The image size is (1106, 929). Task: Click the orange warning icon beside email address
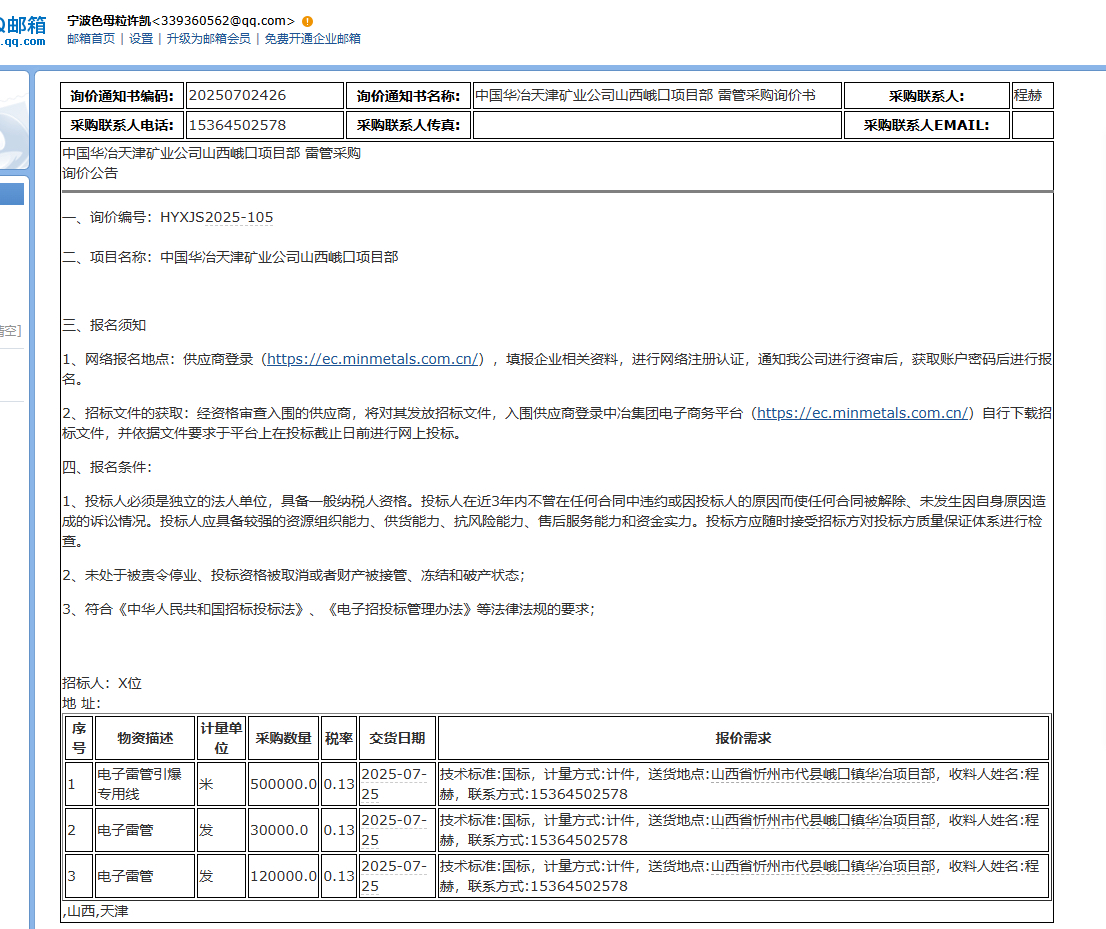coord(308,22)
